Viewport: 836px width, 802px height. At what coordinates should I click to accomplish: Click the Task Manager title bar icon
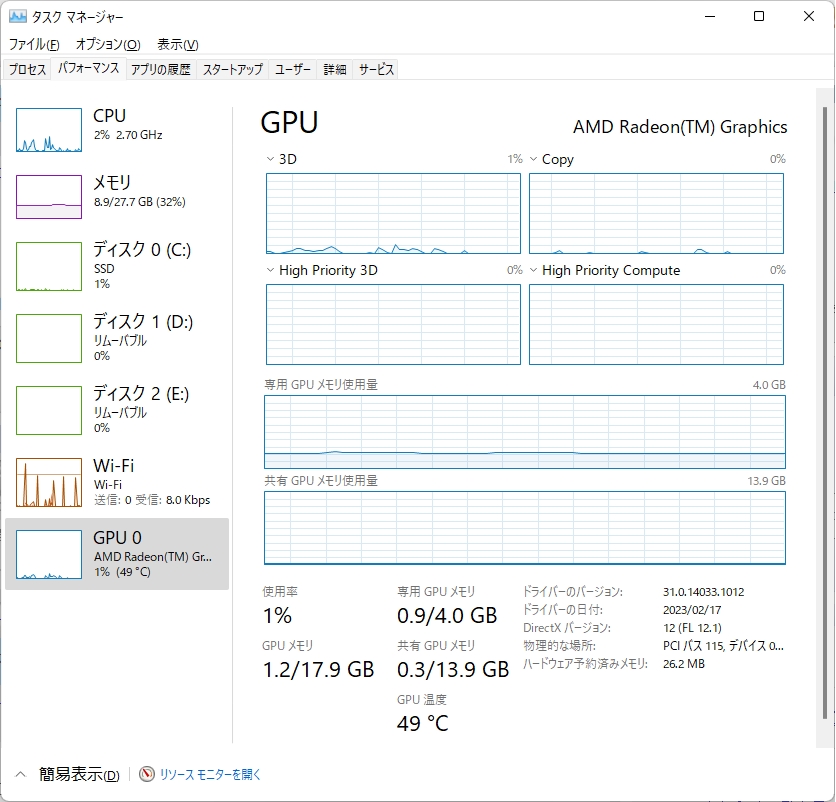point(18,16)
